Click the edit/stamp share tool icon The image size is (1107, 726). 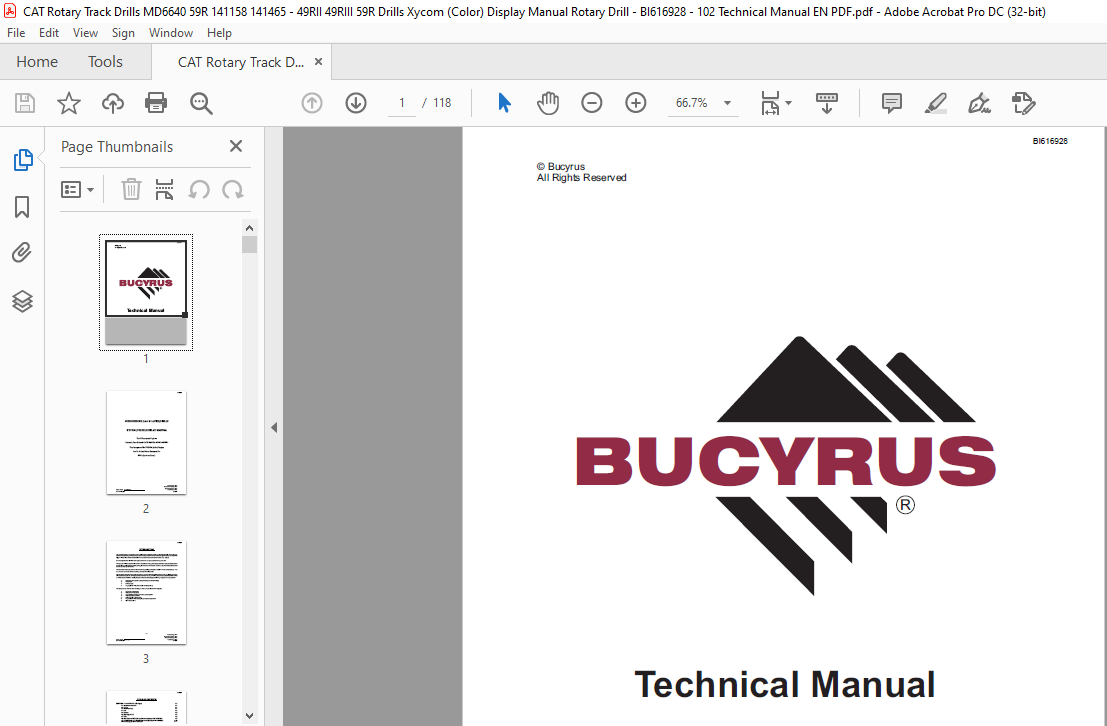[1023, 103]
